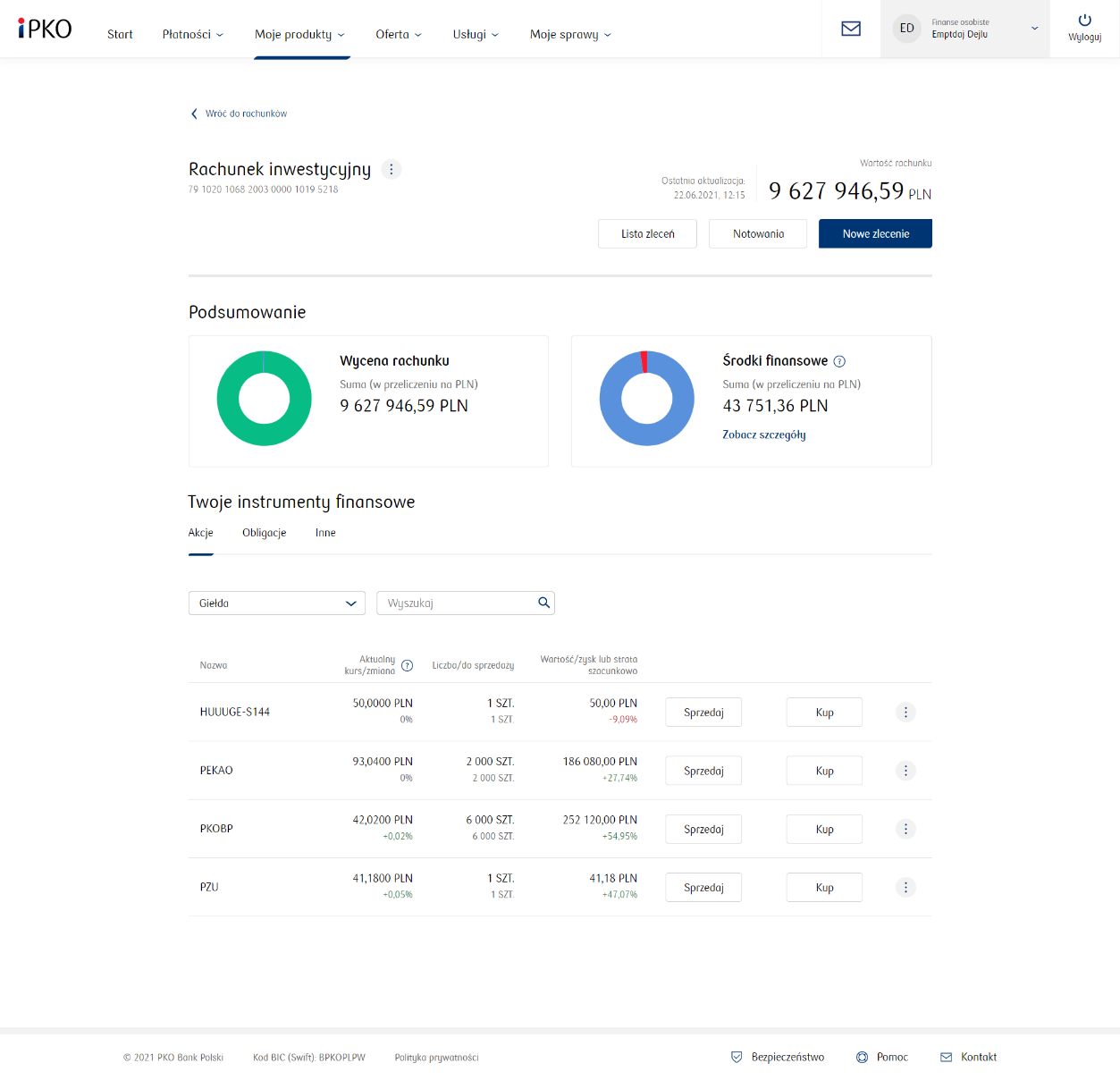
Task: Click Kup for HUUUGE-S144
Action: (824, 713)
